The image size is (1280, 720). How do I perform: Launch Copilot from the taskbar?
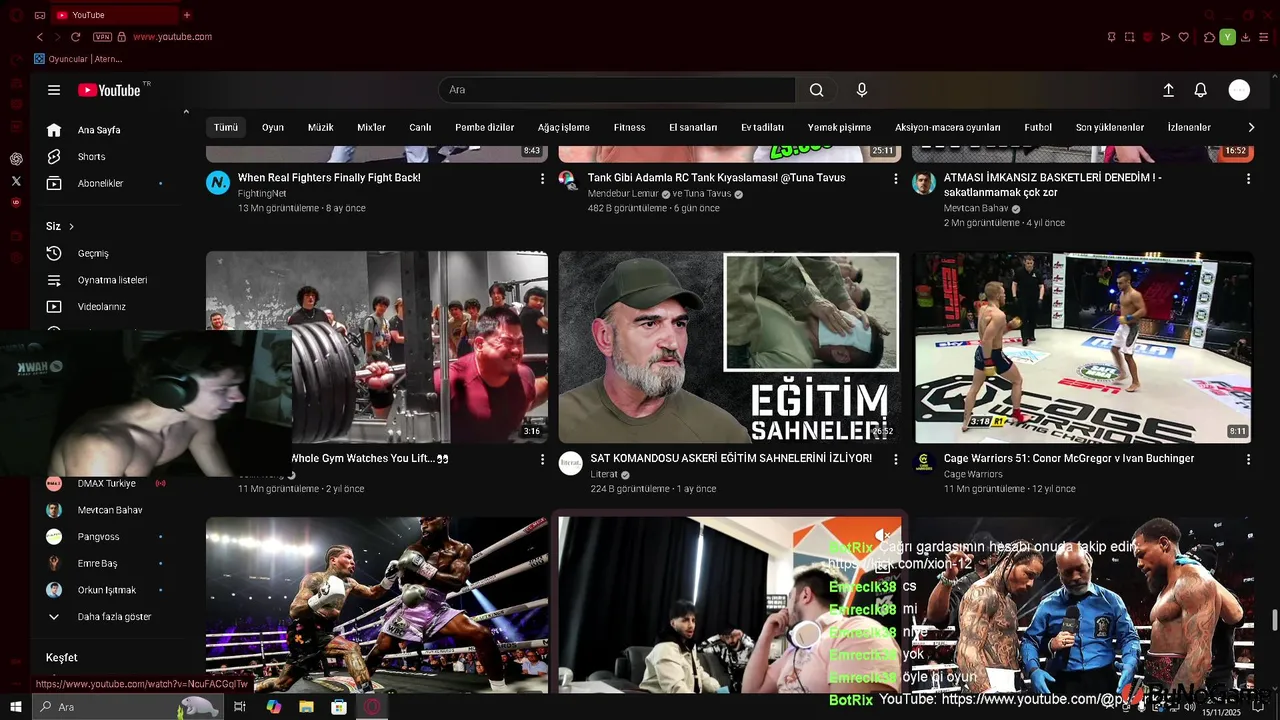point(274,707)
